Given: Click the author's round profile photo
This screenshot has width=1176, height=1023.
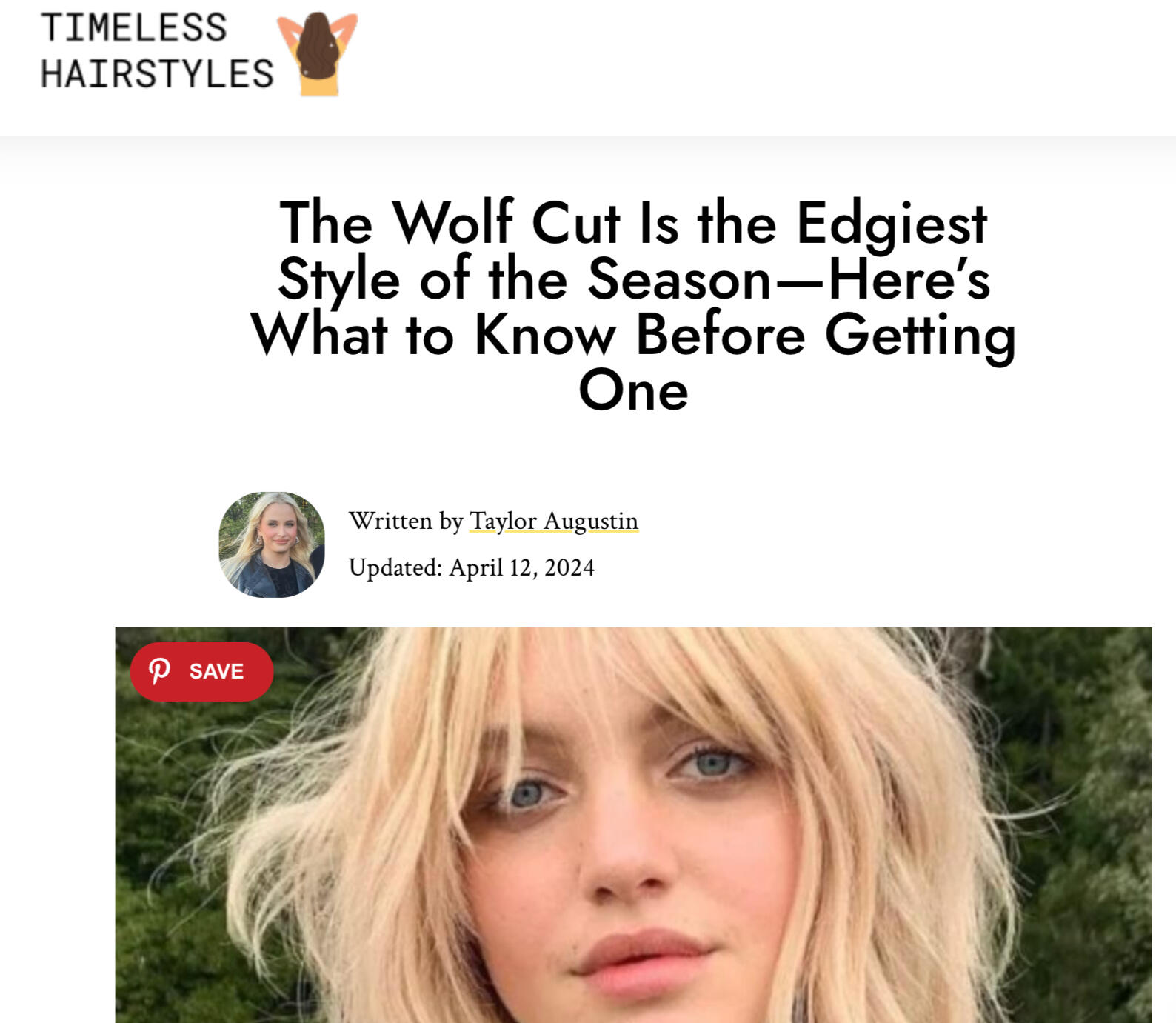Looking at the screenshot, I should (272, 544).
